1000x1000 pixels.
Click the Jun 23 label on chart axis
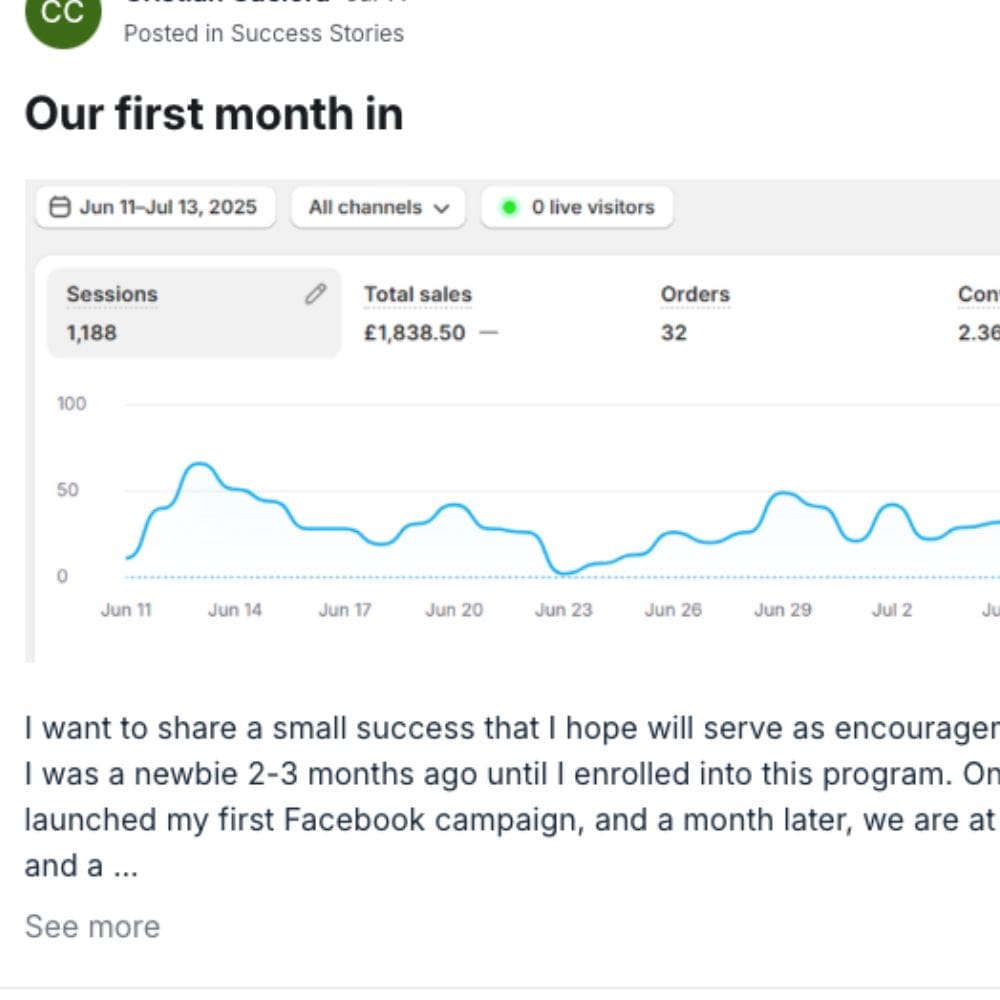click(564, 610)
